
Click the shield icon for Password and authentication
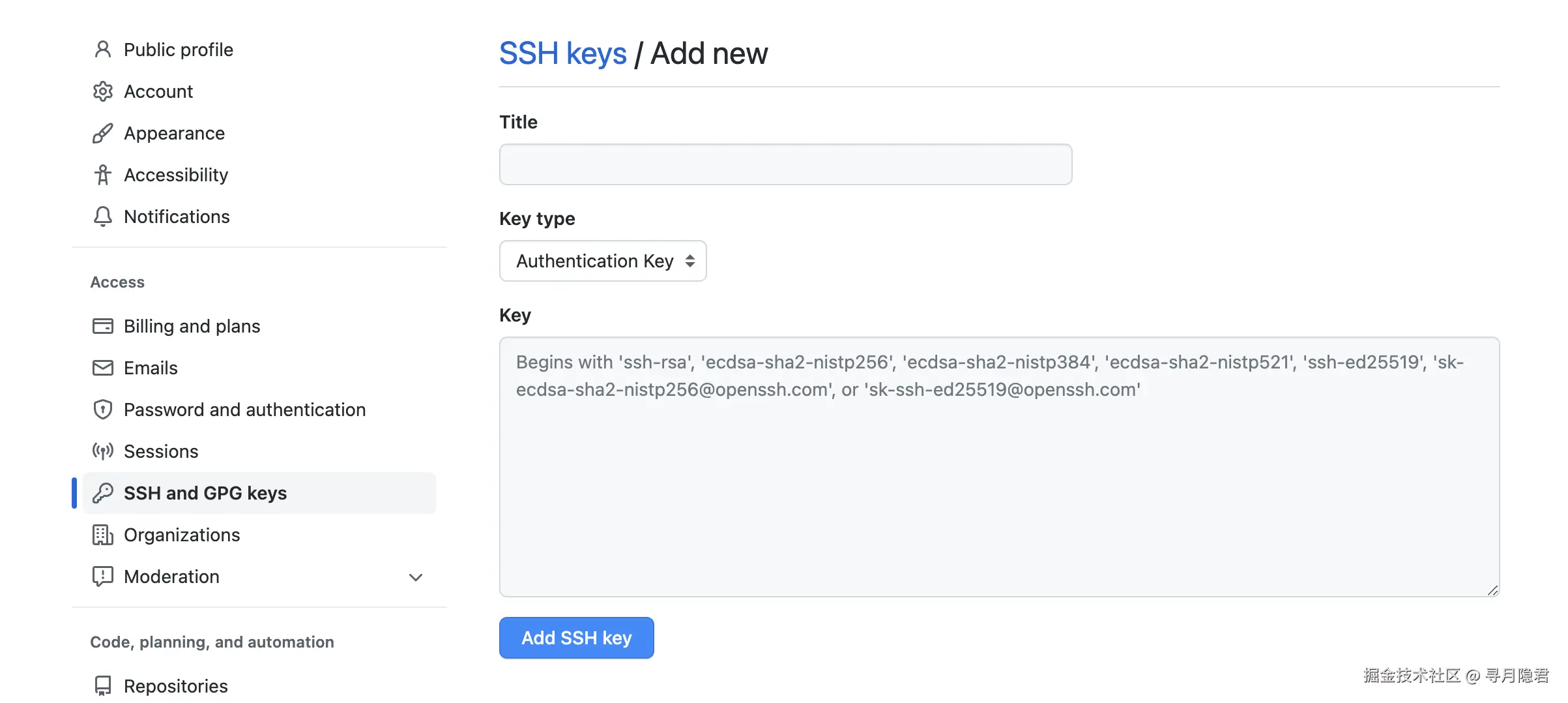click(x=102, y=410)
